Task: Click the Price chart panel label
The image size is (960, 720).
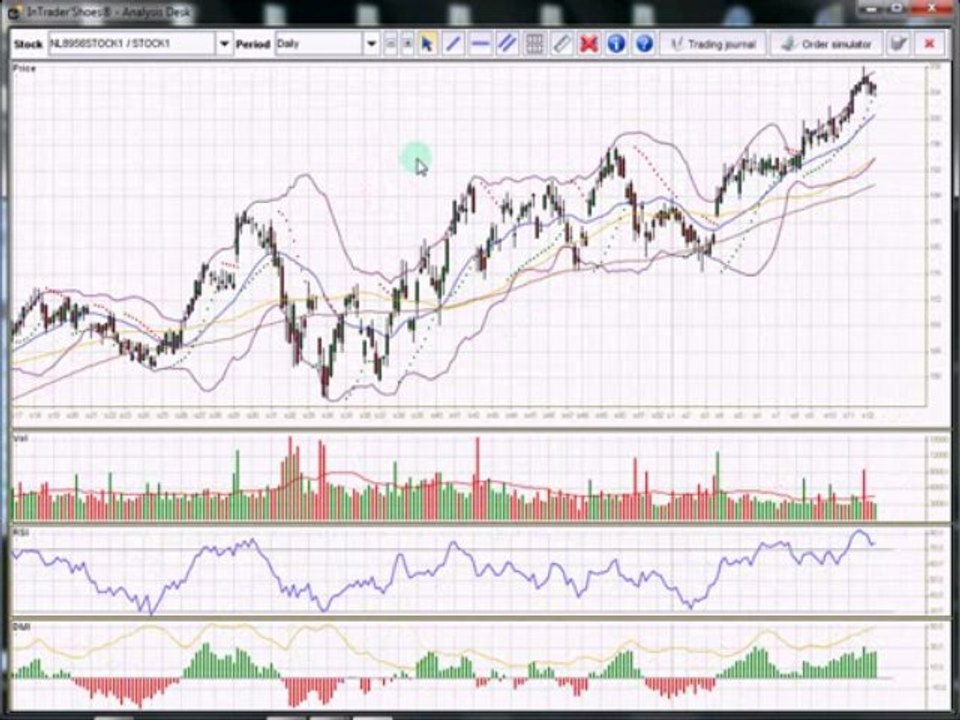Action: point(24,68)
